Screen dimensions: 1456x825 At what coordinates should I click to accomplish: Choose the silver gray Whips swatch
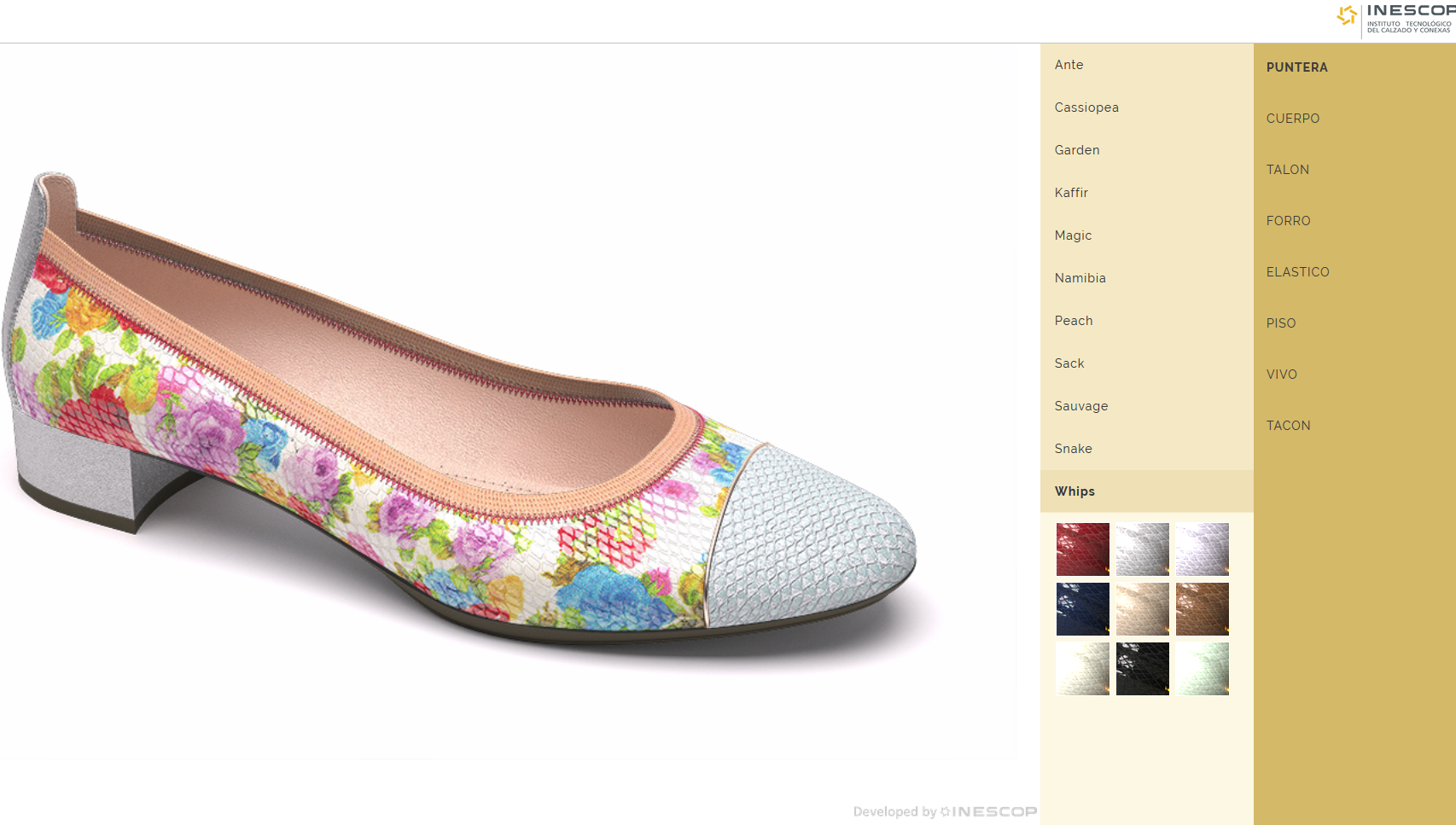(1142, 549)
